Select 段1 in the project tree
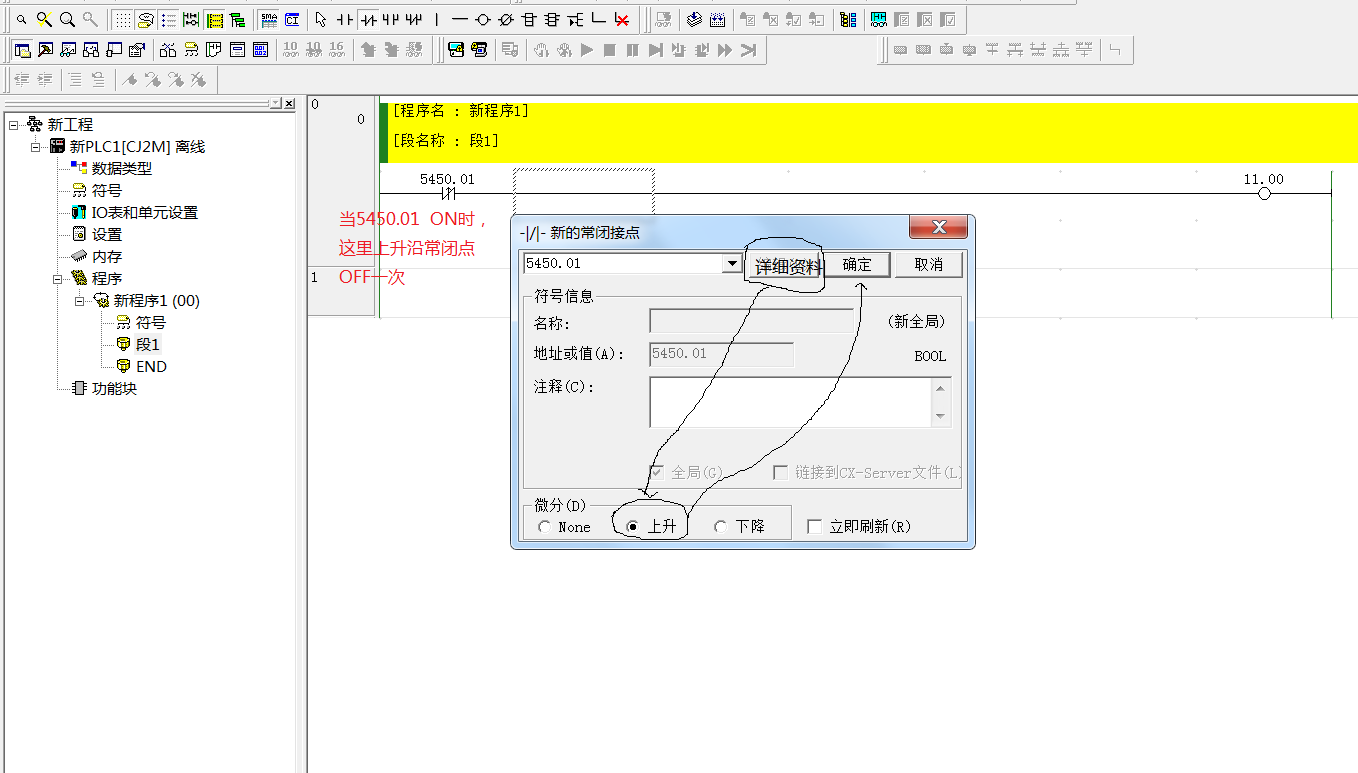The image size is (1358, 773). pyautogui.click(x=147, y=345)
